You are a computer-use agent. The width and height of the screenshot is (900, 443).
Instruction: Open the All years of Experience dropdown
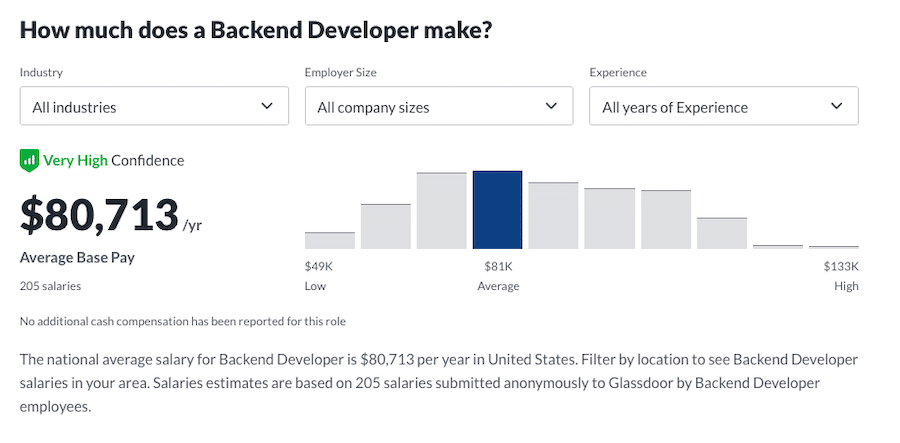tap(723, 106)
